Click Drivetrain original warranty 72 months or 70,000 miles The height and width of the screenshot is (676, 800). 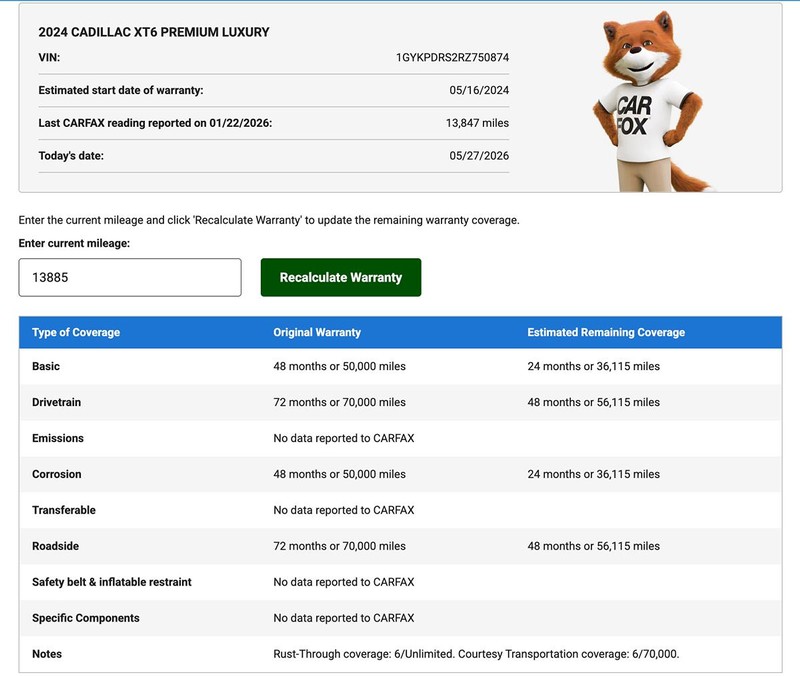[339, 402]
